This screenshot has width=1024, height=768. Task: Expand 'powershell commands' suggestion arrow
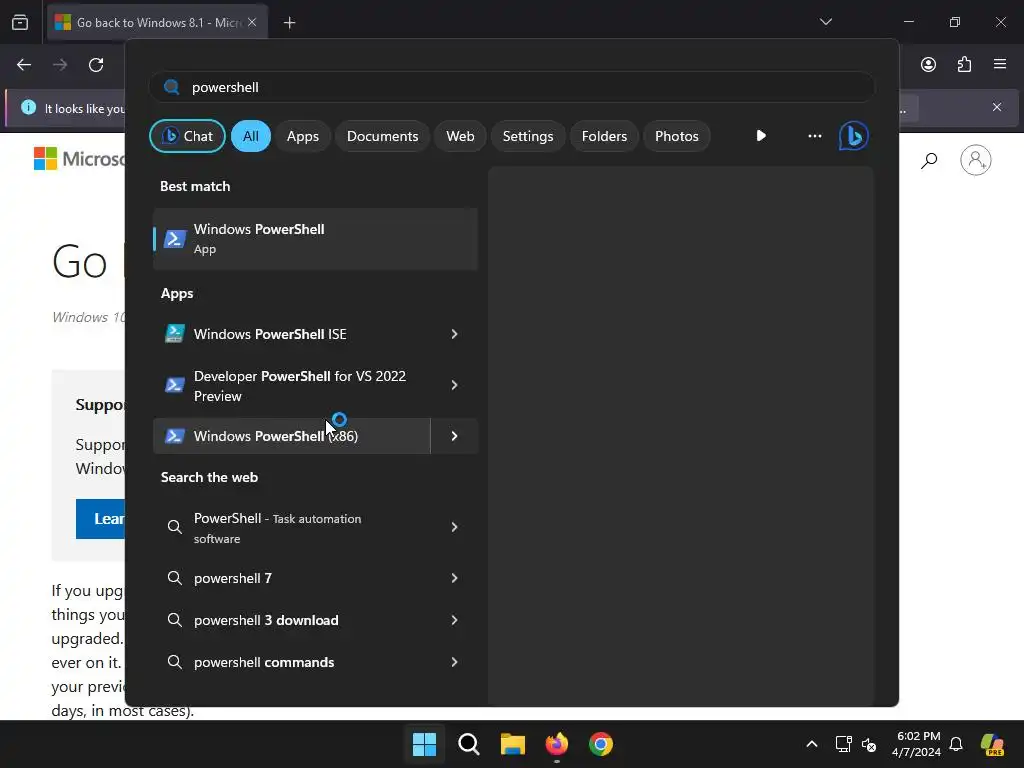coord(455,662)
